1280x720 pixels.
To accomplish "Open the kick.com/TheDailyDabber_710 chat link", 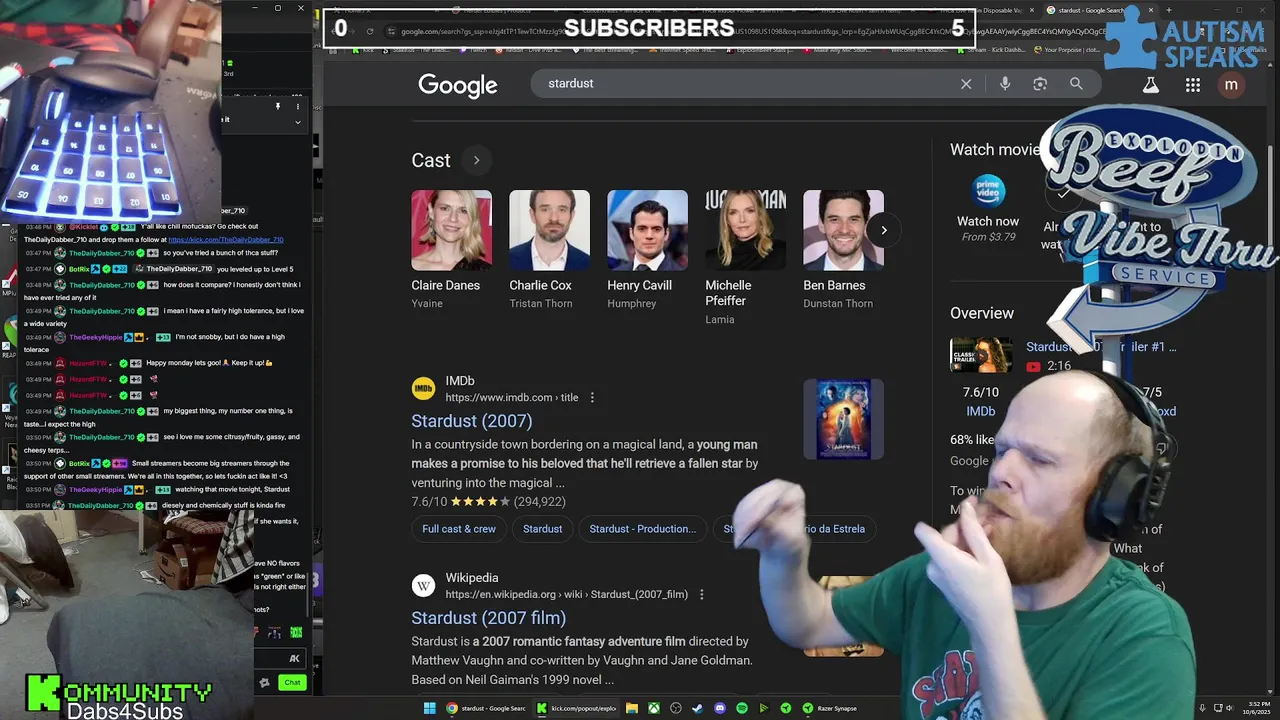I will (x=226, y=240).
